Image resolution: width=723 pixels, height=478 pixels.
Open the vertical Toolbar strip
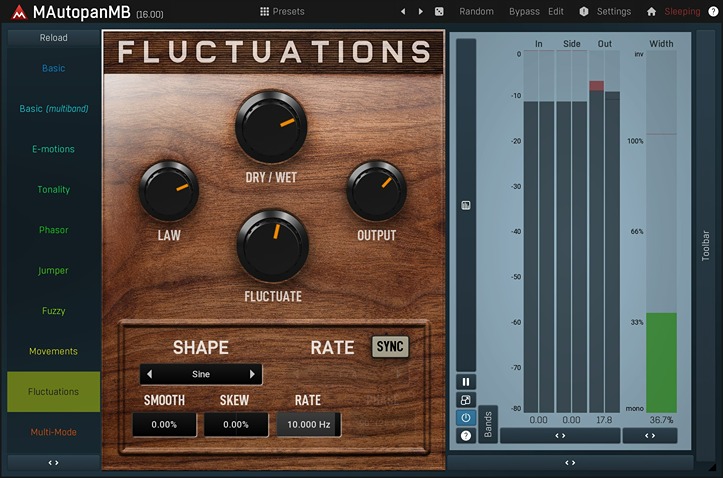tap(705, 245)
